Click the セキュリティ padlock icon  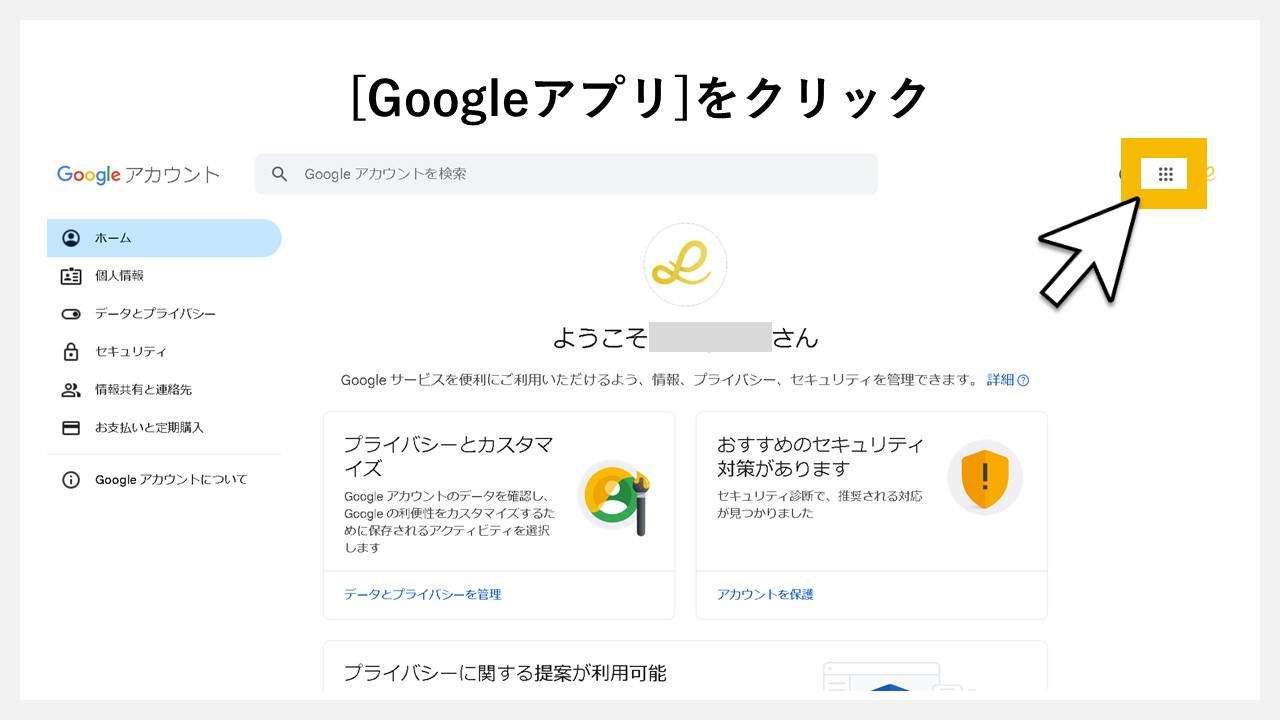click(71, 351)
